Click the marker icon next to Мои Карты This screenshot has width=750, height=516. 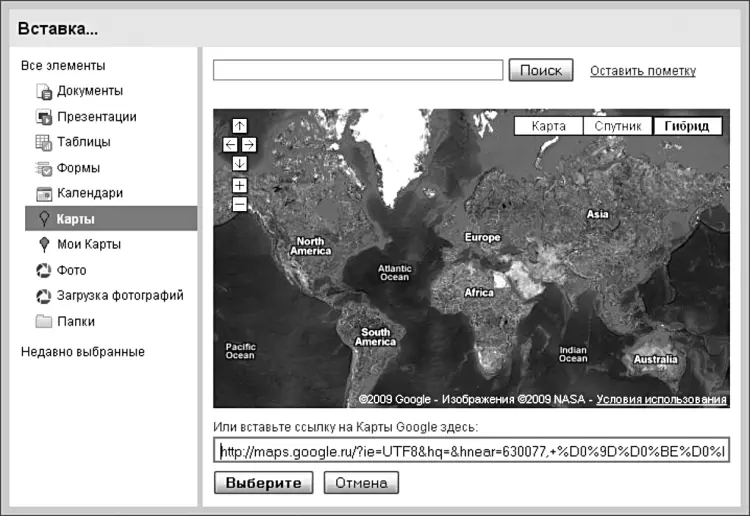pyautogui.click(x=44, y=244)
